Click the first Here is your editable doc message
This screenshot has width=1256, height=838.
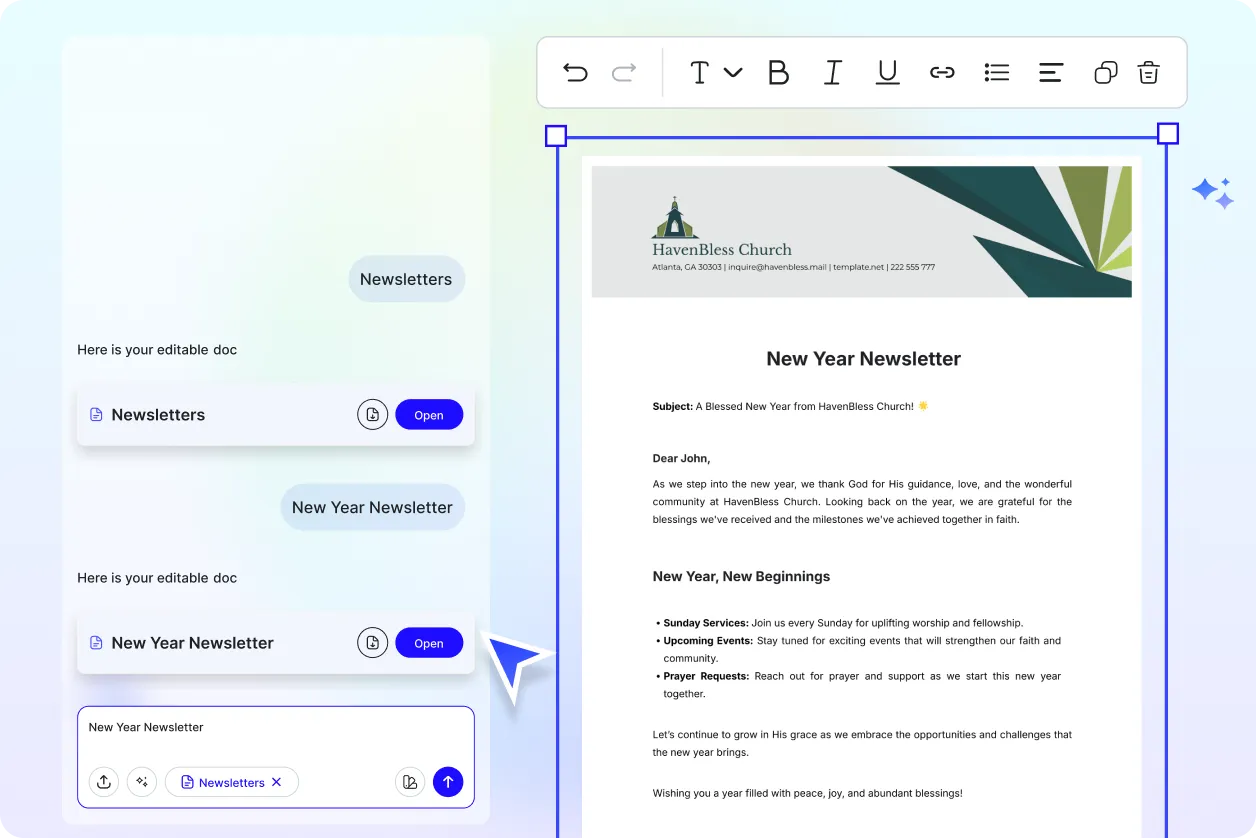click(157, 350)
